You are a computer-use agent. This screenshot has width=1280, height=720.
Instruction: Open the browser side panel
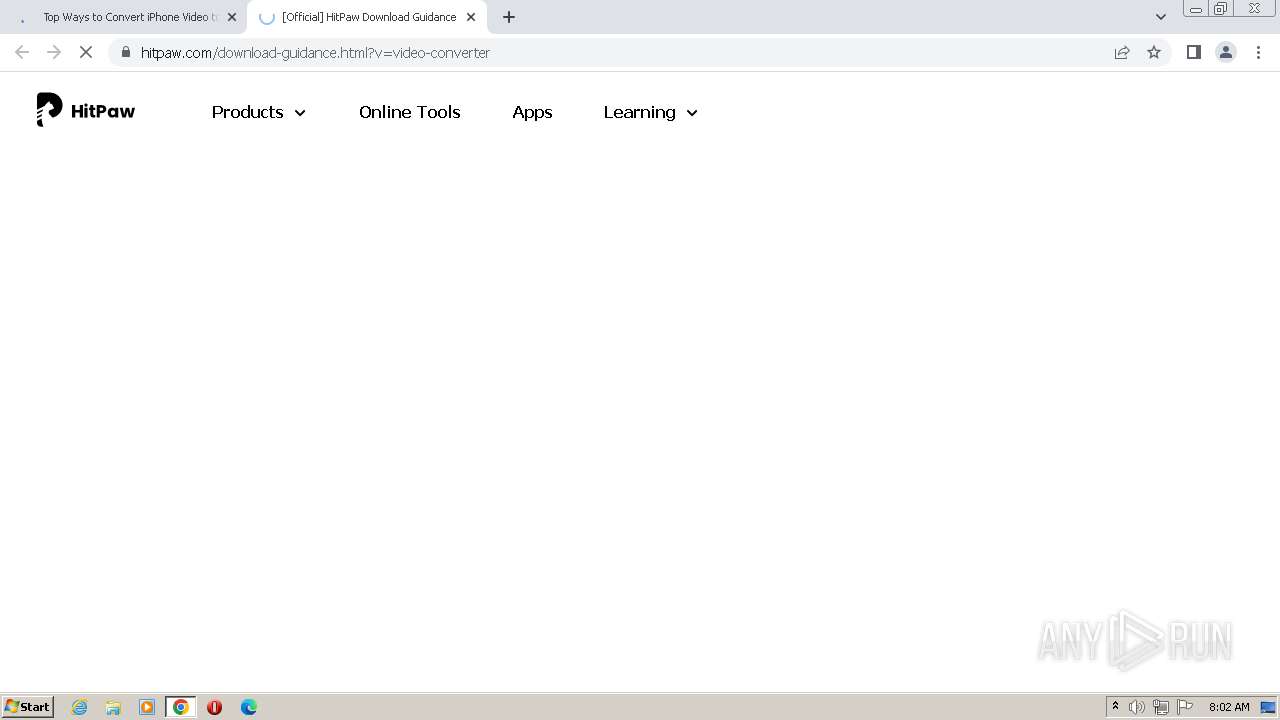[1193, 52]
